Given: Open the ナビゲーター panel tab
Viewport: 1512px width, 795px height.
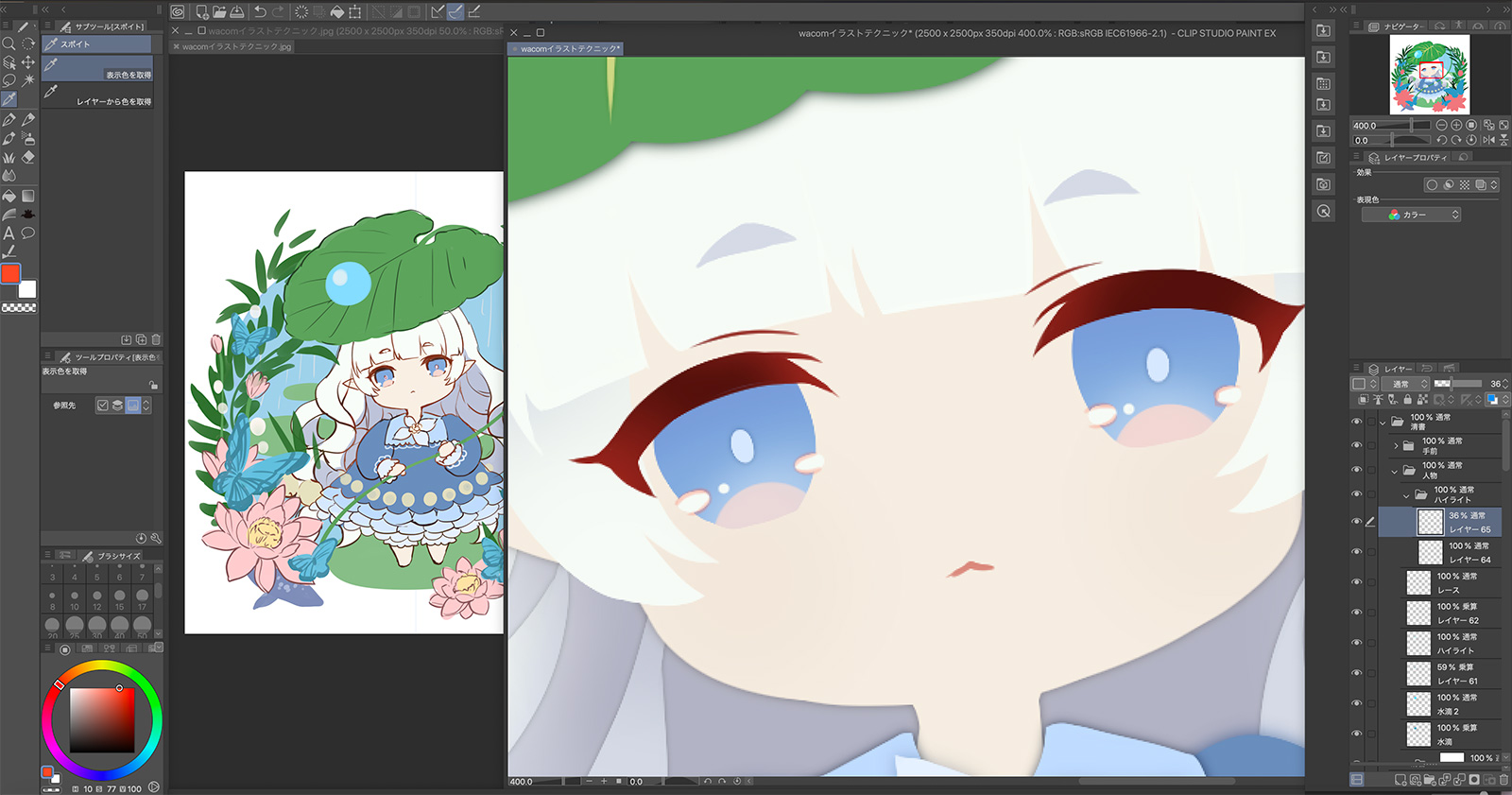Looking at the screenshot, I should 1395,26.
